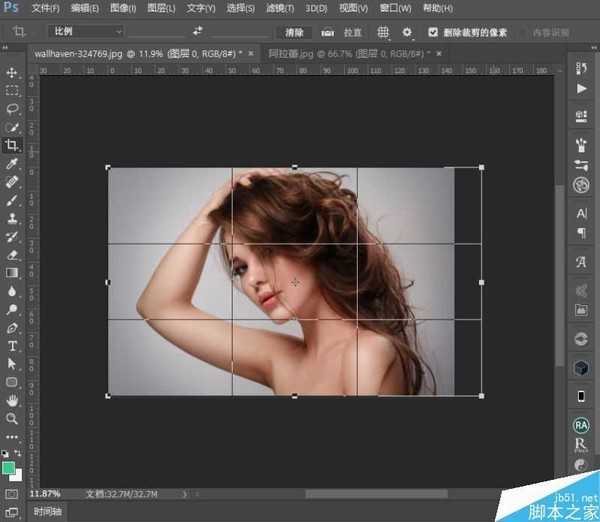Screen dimensions: 600x522
Task: Open crop overlay grid options
Action: [382, 32]
